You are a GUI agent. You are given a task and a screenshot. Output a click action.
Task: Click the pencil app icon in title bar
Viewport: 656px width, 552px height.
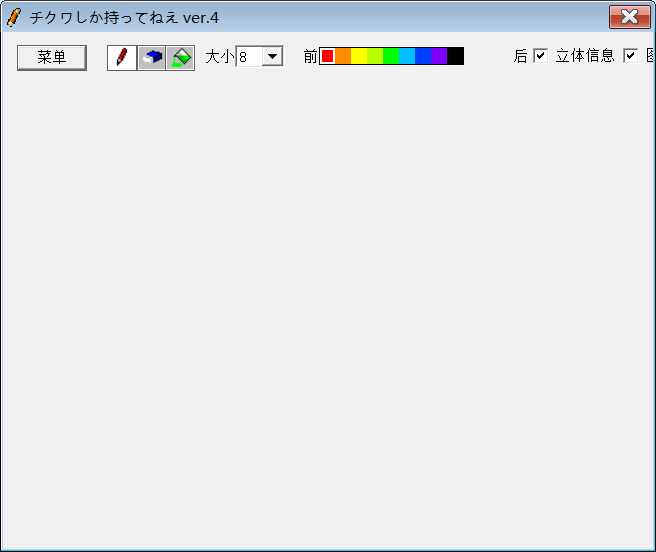(x=14, y=17)
